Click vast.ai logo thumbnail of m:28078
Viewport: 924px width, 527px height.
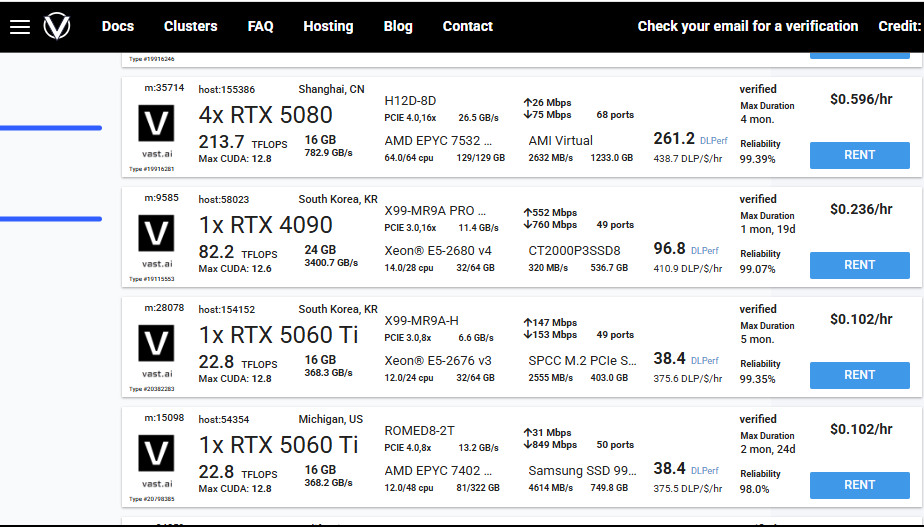pos(156,343)
